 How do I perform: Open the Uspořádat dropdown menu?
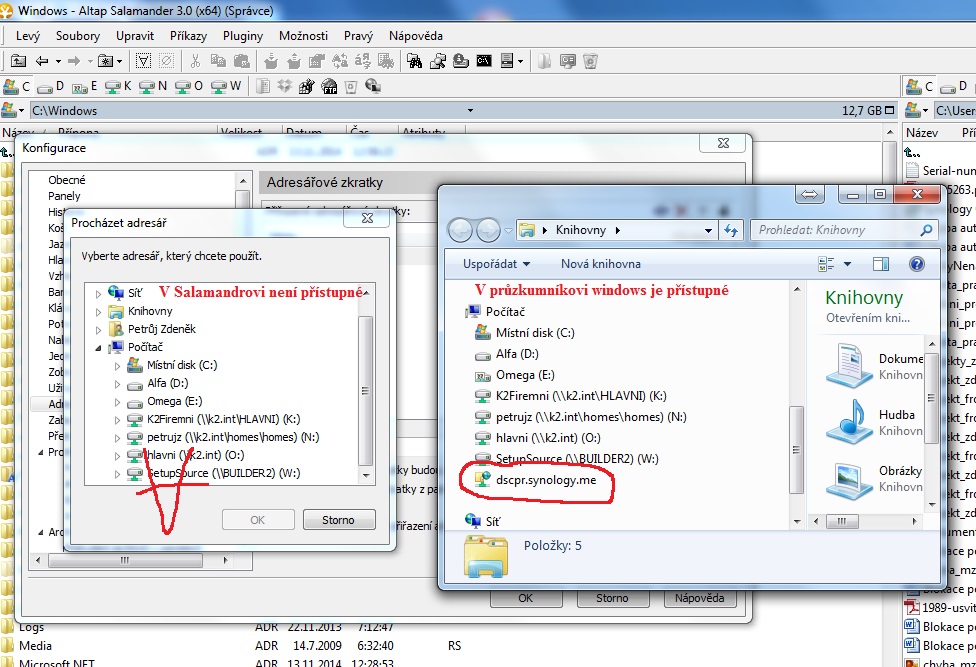coord(496,264)
